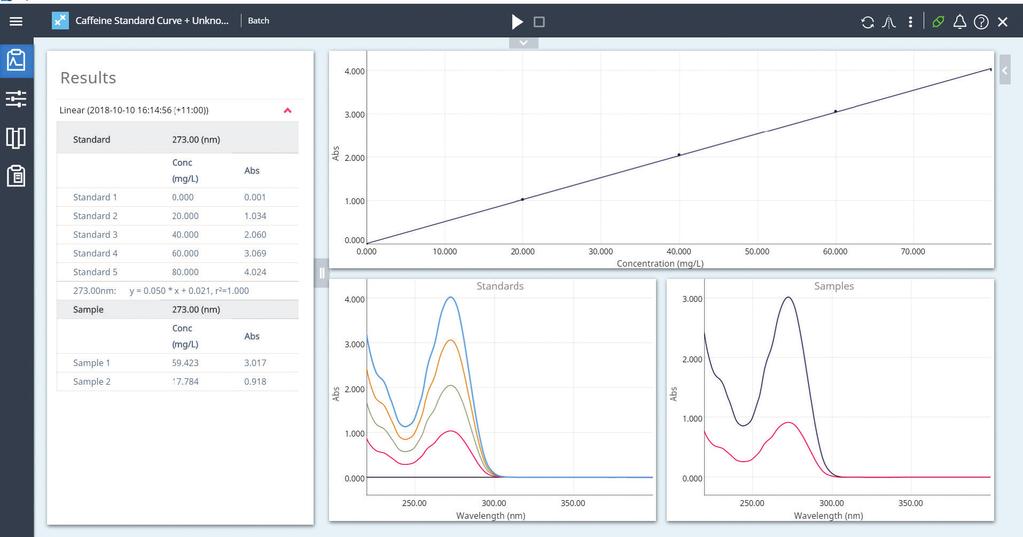Select the Standard 1 row
The image size is (1023, 537).
177,197
